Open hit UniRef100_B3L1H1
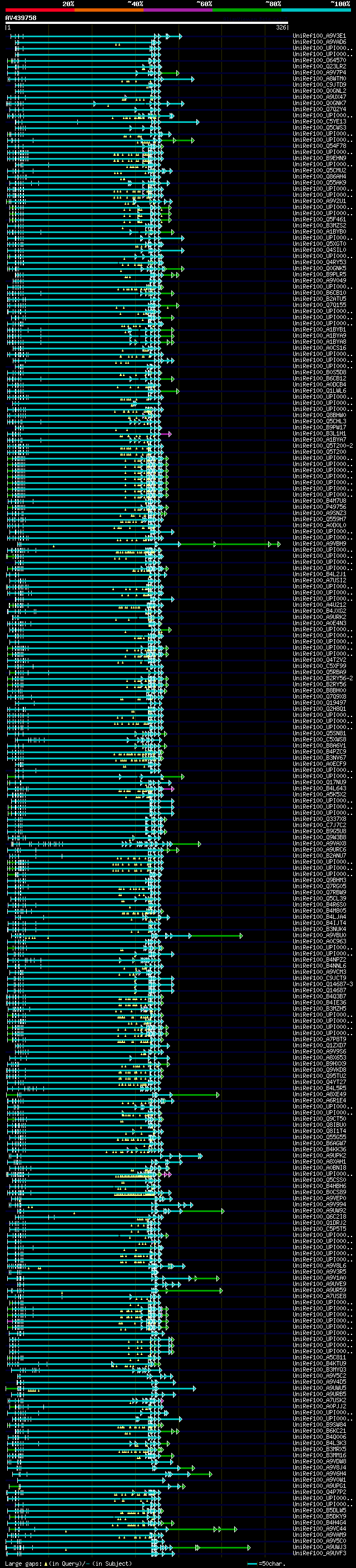 click(319, 433)
